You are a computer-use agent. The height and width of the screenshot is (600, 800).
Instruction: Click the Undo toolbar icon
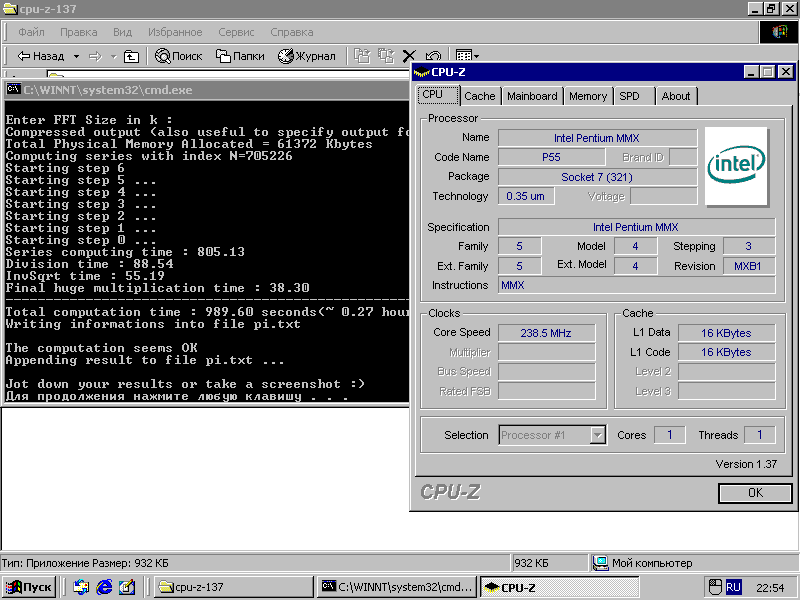point(433,56)
